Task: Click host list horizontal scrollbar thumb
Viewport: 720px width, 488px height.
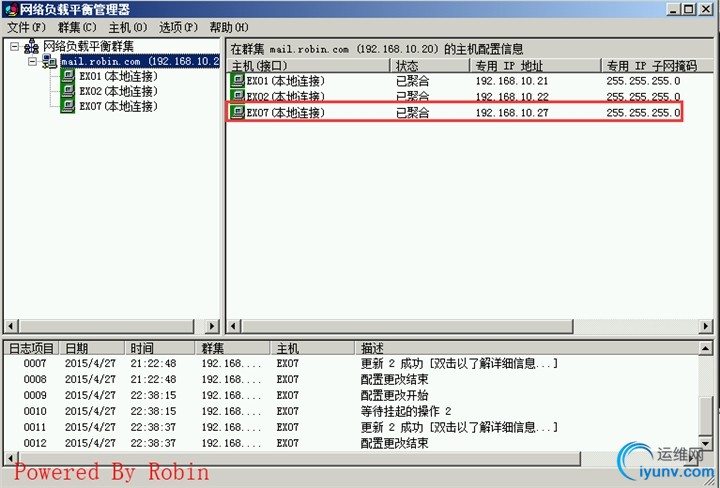Action: click(407, 326)
